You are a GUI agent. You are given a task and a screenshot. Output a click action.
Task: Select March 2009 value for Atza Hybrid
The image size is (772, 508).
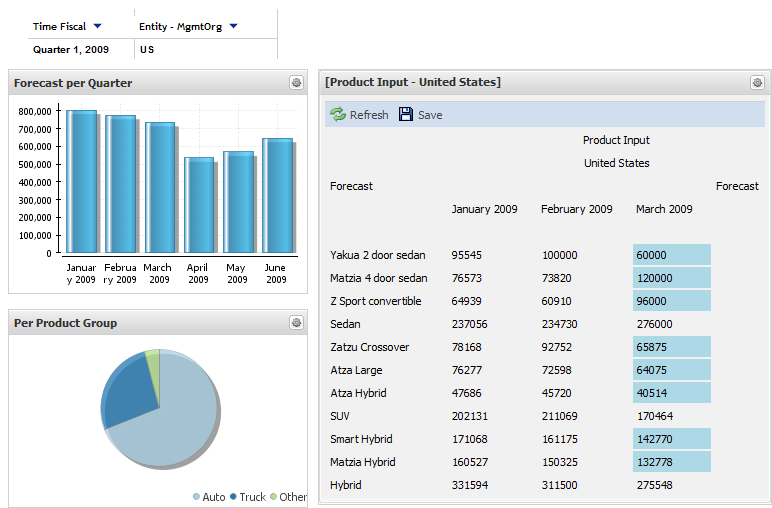pyautogui.click(x=671, y=393)
